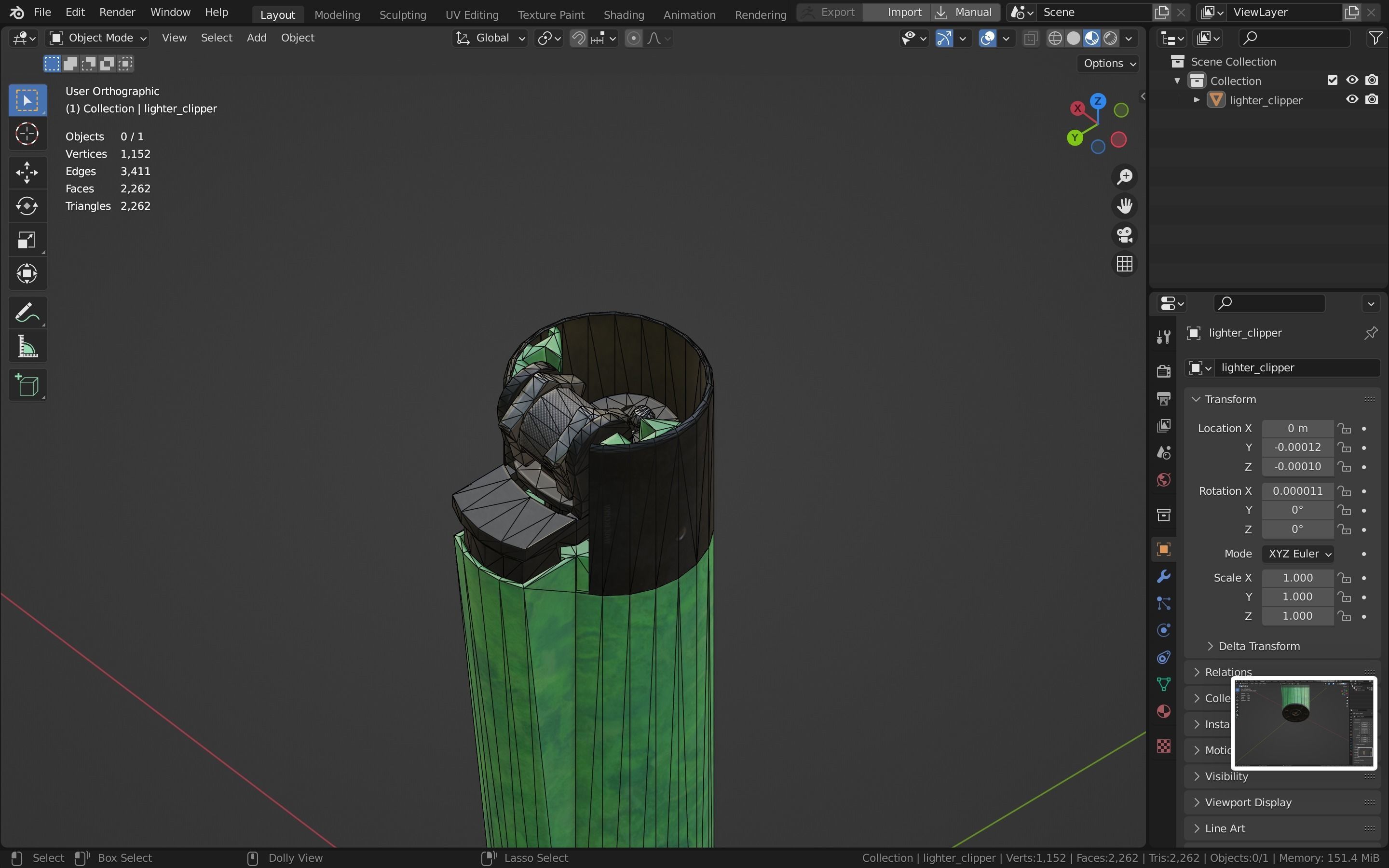The image size is (1389, 868).
Task: Hide Collection using its eye icon
Action: pos(1352,81)
